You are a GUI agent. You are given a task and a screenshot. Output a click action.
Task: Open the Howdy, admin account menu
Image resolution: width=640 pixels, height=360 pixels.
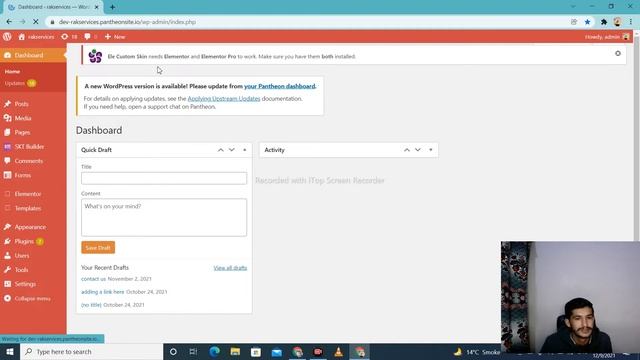pos(607,37)
